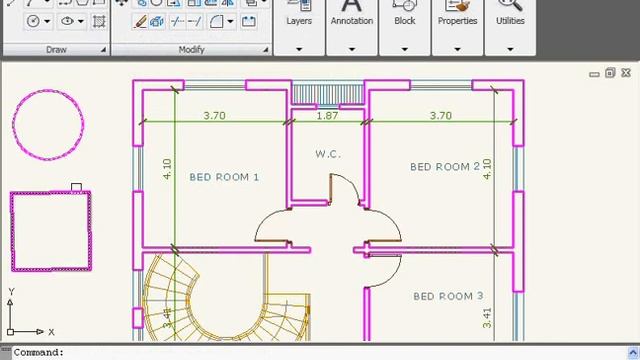
Task: Open circle tool variants dropdown arrow
Action: click(x=47, y=21)
